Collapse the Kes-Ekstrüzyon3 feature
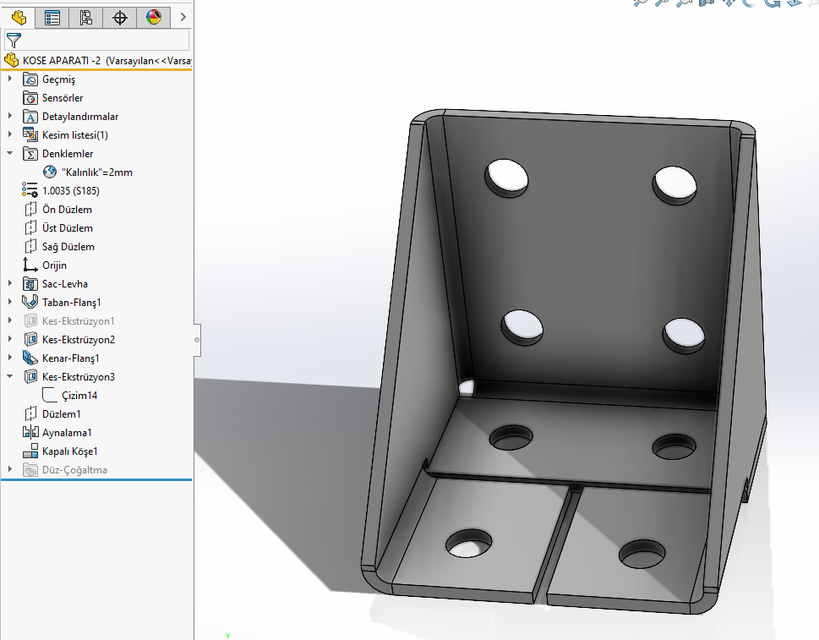 (9, 376)
